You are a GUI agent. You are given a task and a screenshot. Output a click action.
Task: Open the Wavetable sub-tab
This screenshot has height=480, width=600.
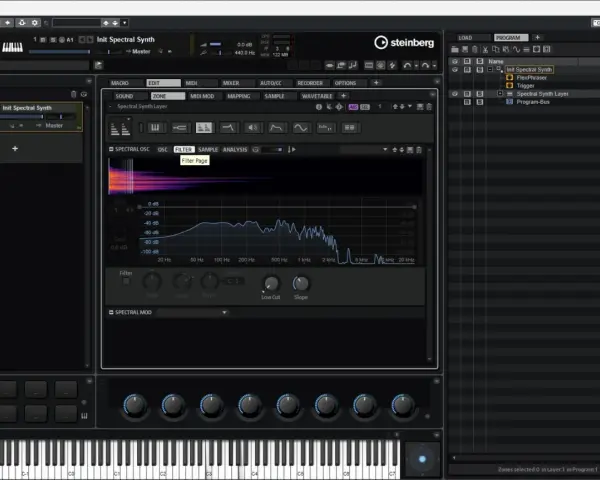tap(317, 96)
